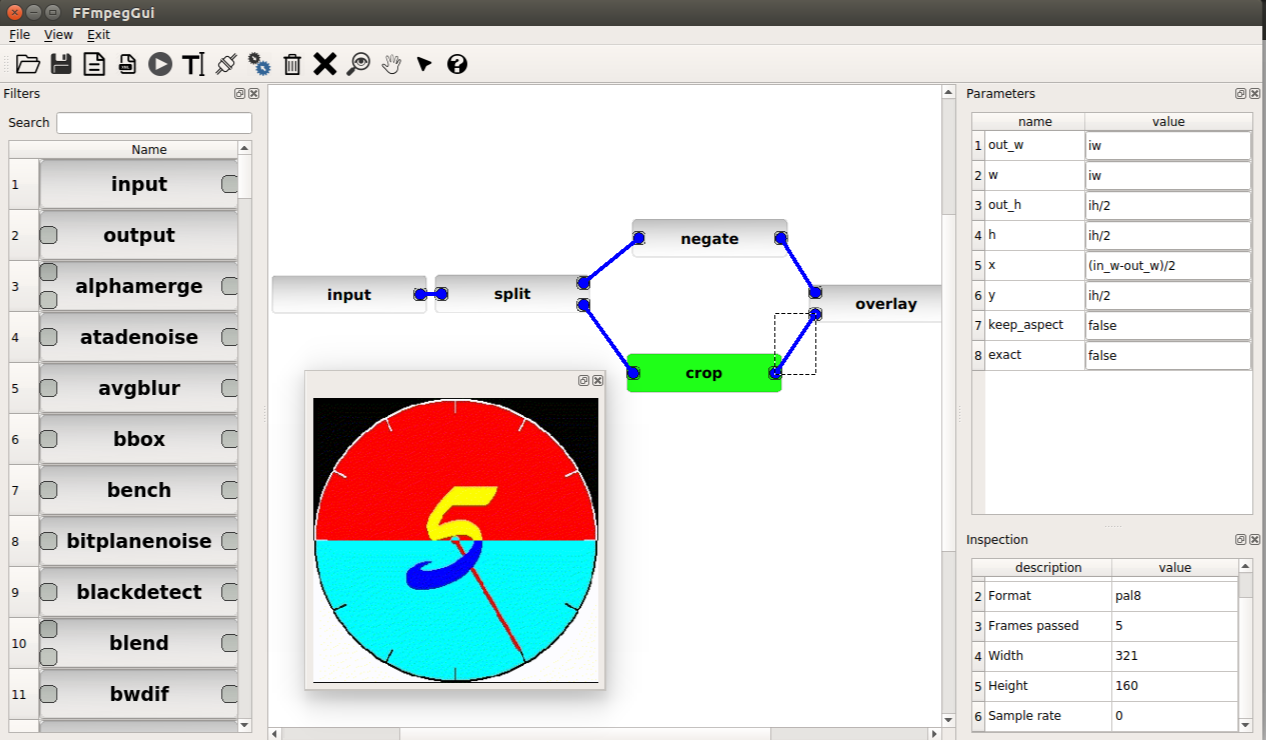Float the Parameters panel with undock icon

tap(1240, 93)
